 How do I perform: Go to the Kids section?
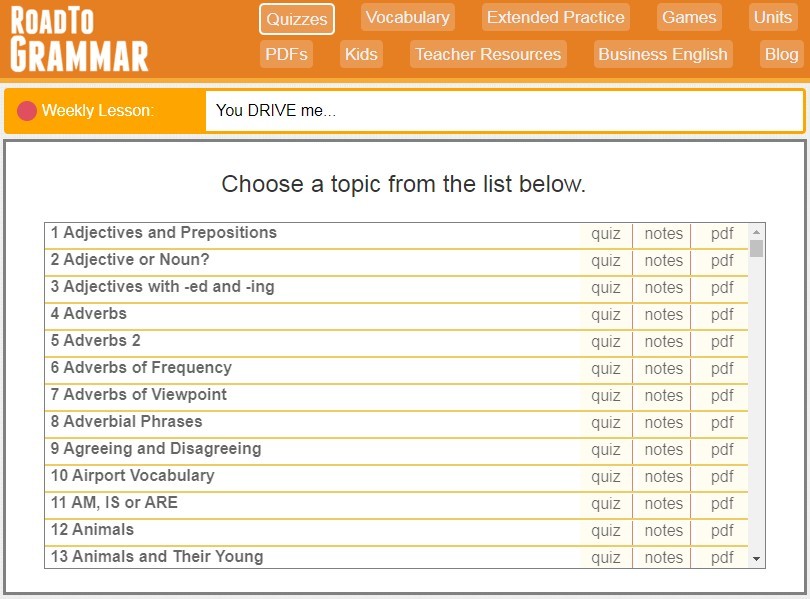tap(360, 55)
